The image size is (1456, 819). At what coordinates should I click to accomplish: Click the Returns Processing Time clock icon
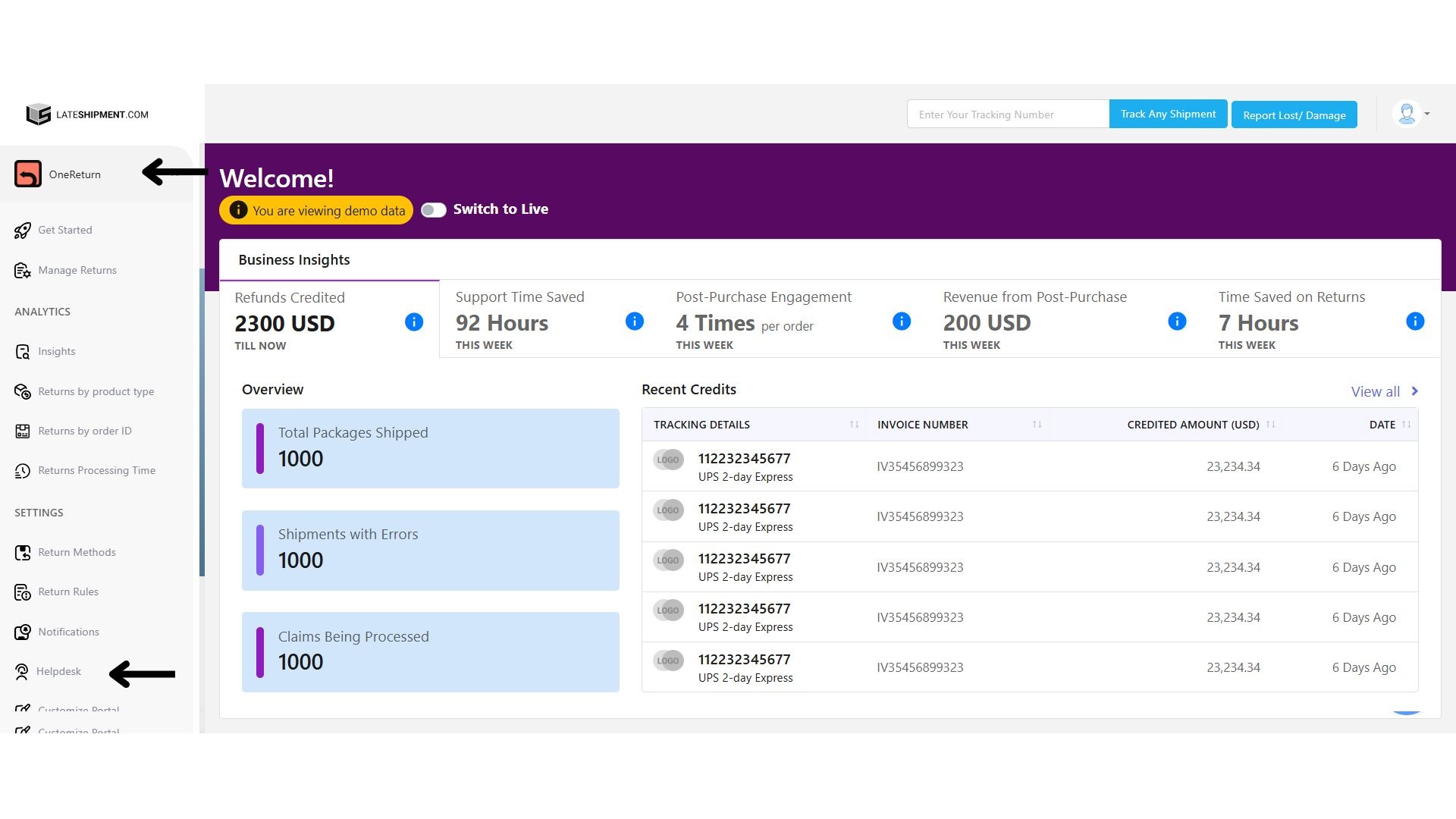(x=23, y=471)
